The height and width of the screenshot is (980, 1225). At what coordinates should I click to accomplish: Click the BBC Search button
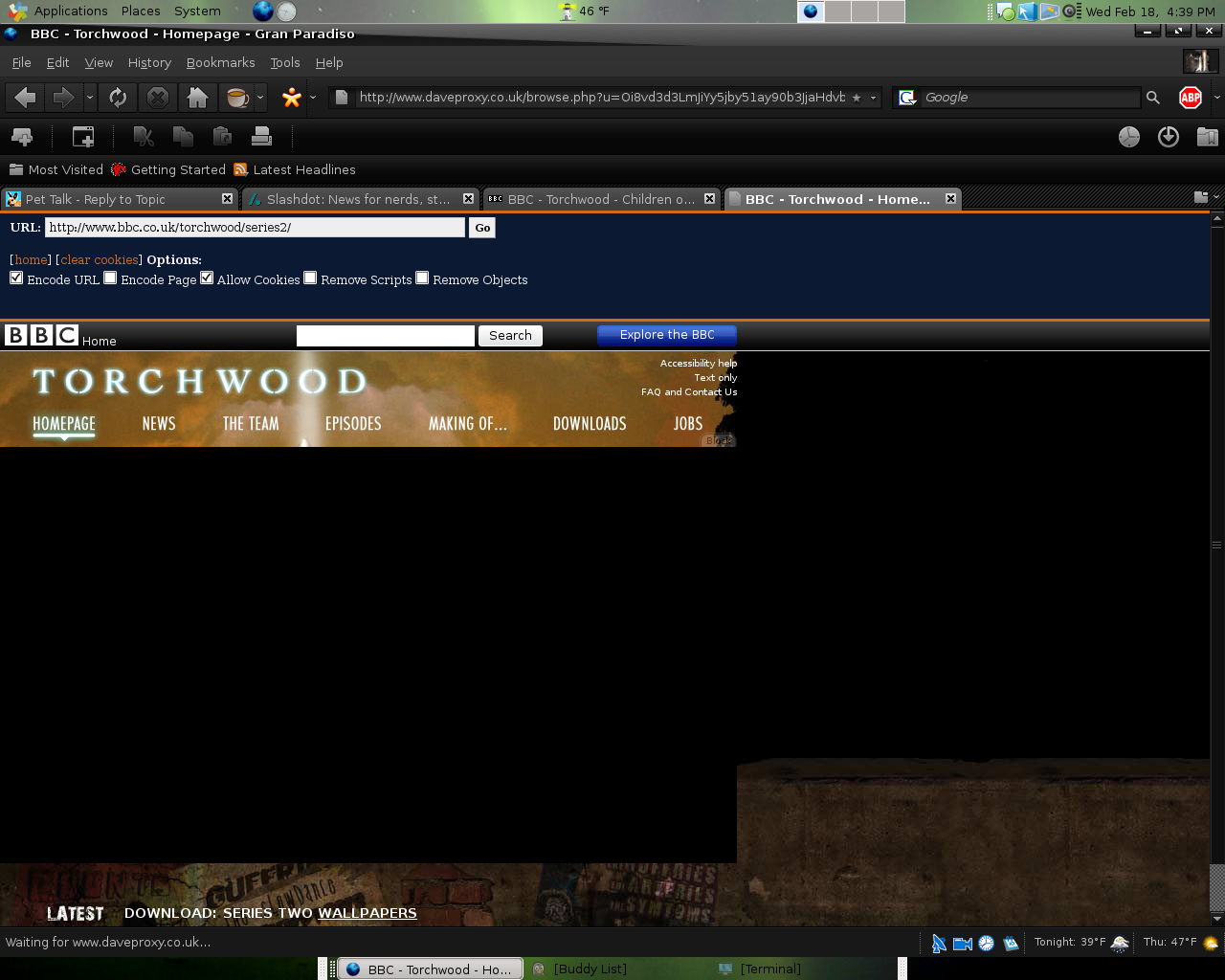(x=510, y=336)
